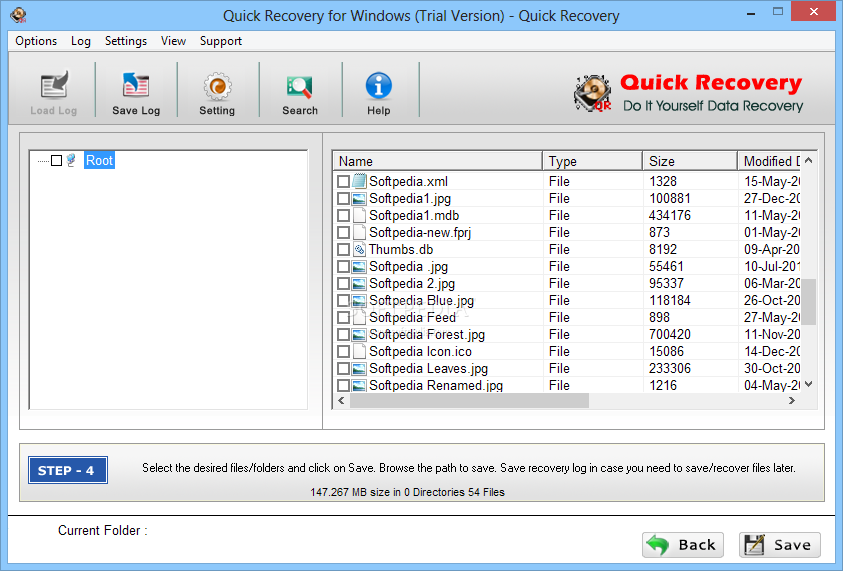Screen dimensions: 843x571
Task: Click the Softpedia.xml file icon
Action: (359, 181)
